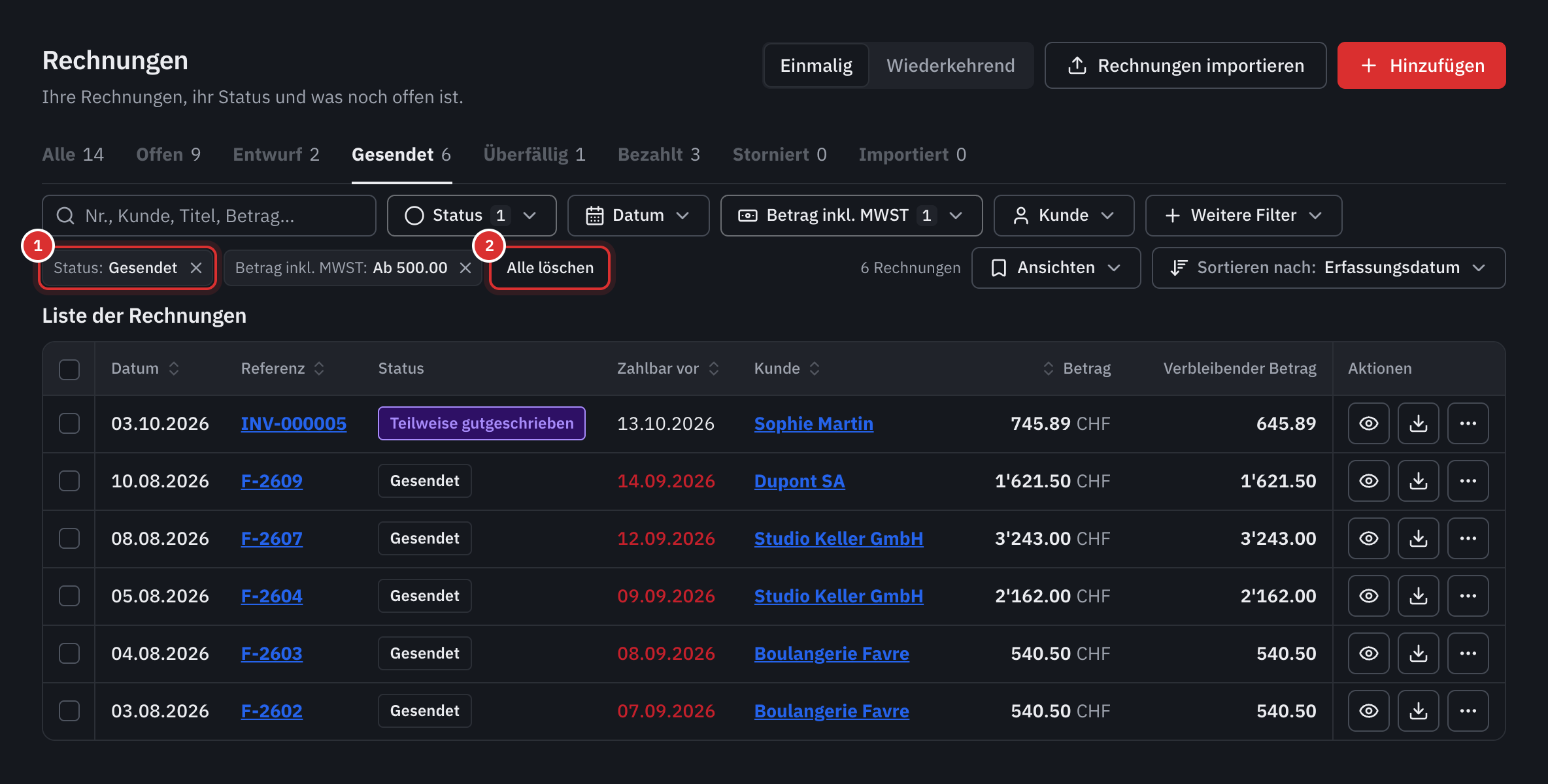Switch to Wiederkehrend invoices
This screenshot has height=784, width=1548.
point(951,65)
